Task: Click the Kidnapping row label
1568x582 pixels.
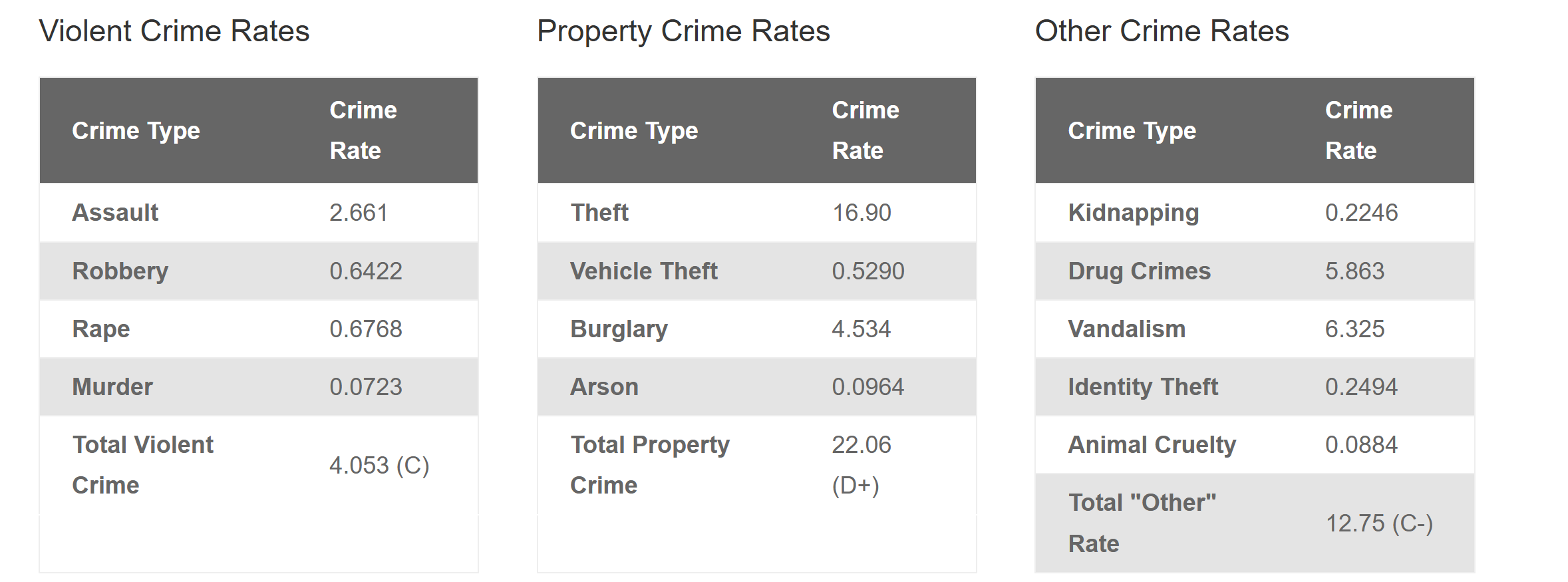Action: click(1134, 213)
